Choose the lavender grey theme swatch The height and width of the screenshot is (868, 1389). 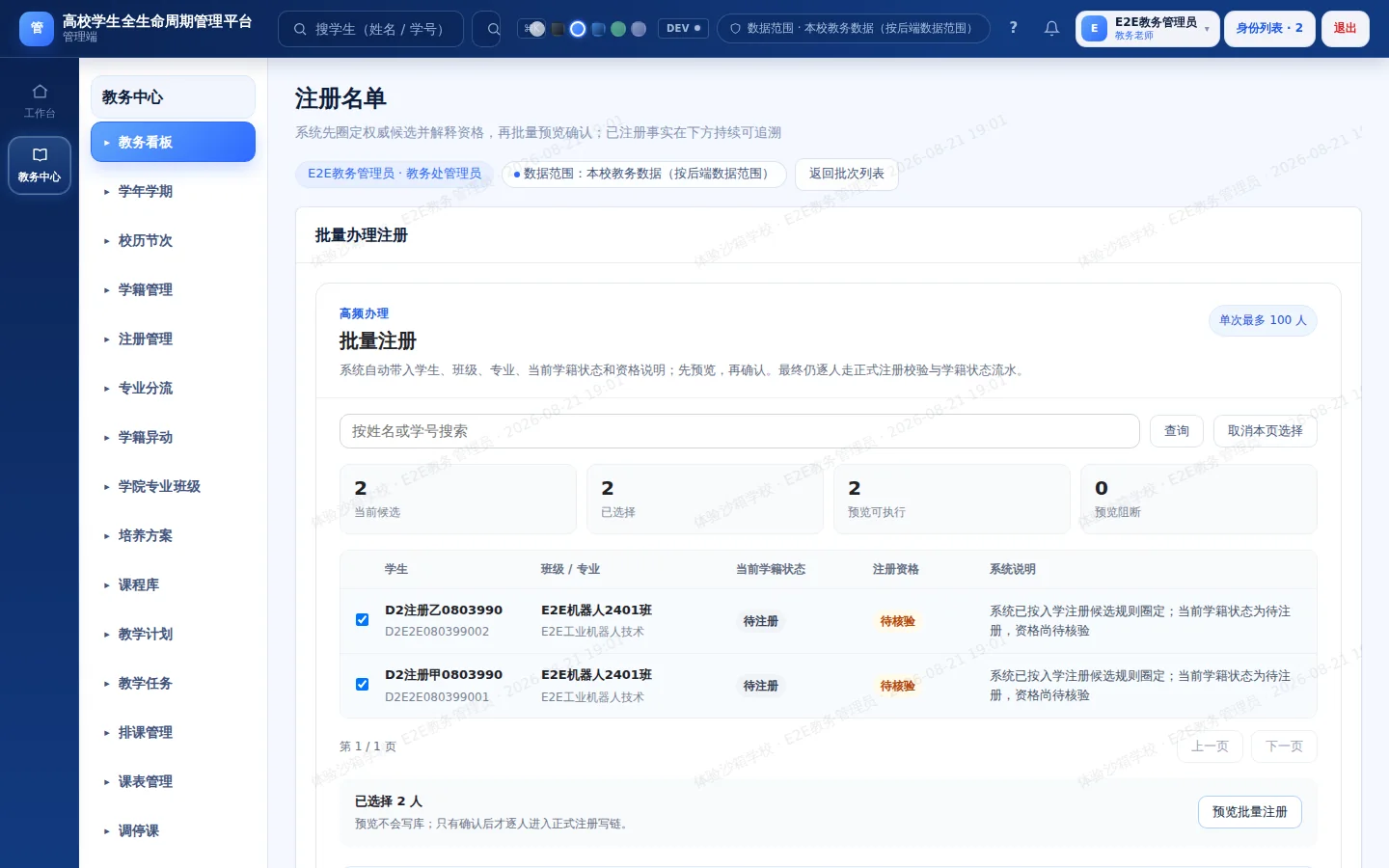[639, 29]
